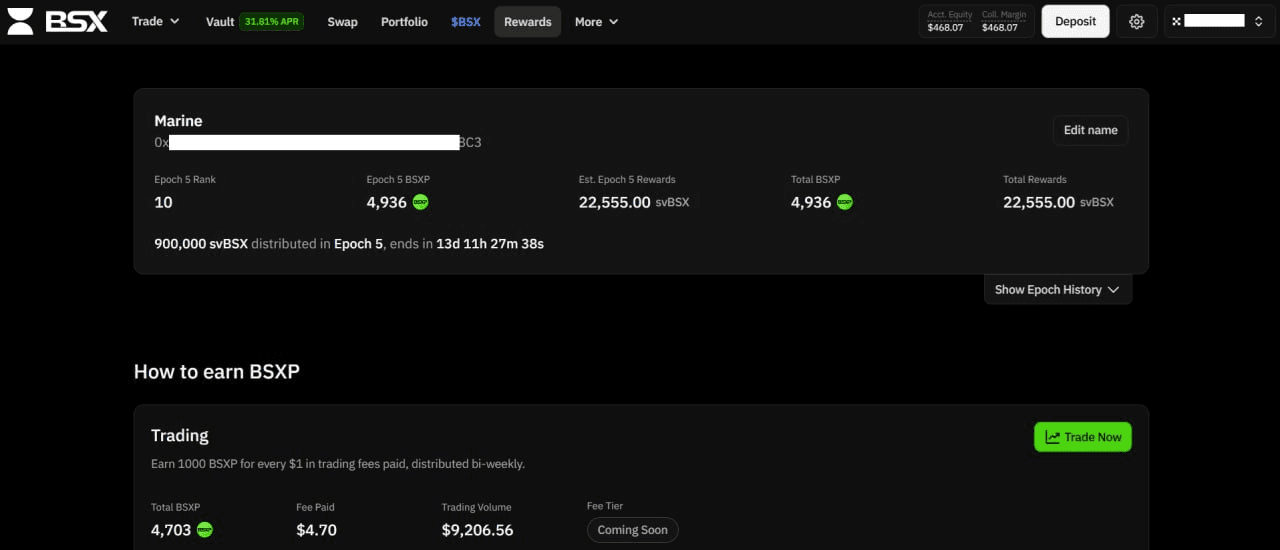Click the Deposit button
Screen dimensions: 1280x550
[1075, 21]
